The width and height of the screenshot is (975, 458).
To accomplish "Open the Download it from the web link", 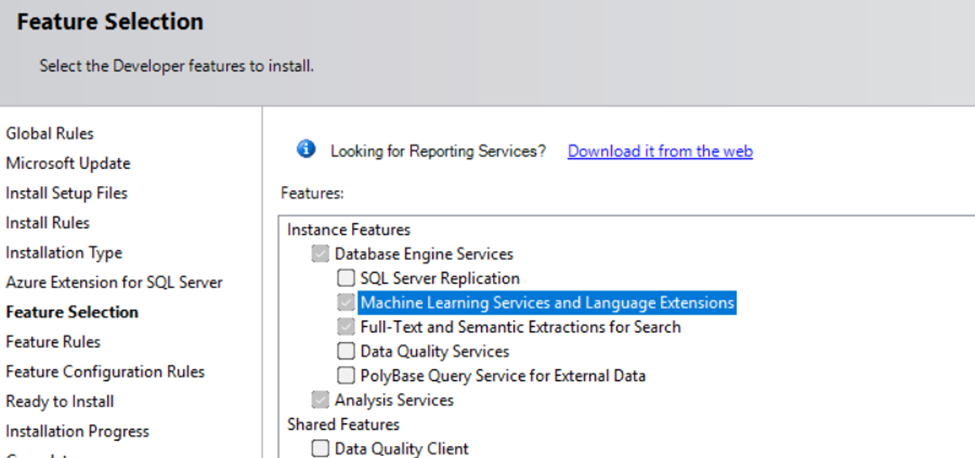I will point(660,151).
